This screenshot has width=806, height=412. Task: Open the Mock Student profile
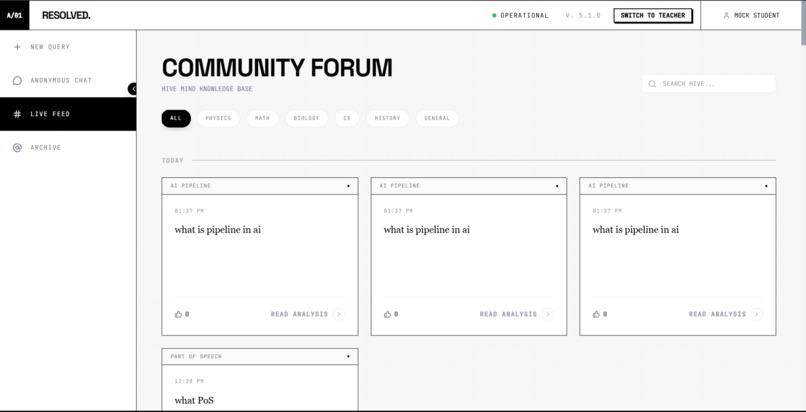point(751,15)
